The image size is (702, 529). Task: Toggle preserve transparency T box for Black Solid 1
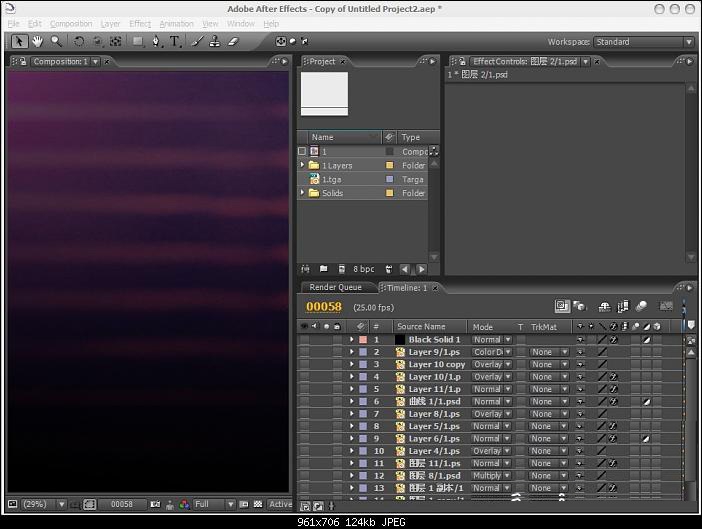click(521, 340)
